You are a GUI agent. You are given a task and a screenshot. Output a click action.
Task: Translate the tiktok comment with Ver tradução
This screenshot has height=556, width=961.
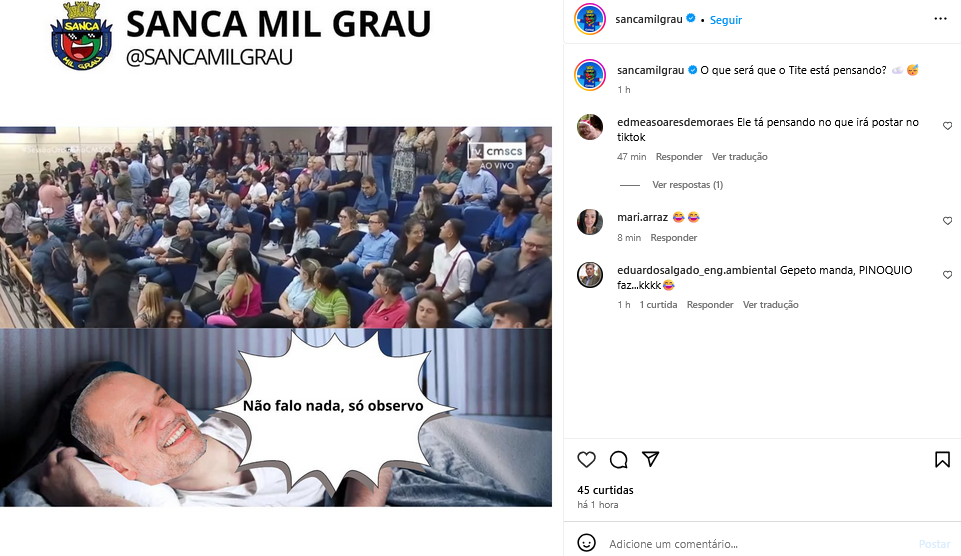(740, 157)
